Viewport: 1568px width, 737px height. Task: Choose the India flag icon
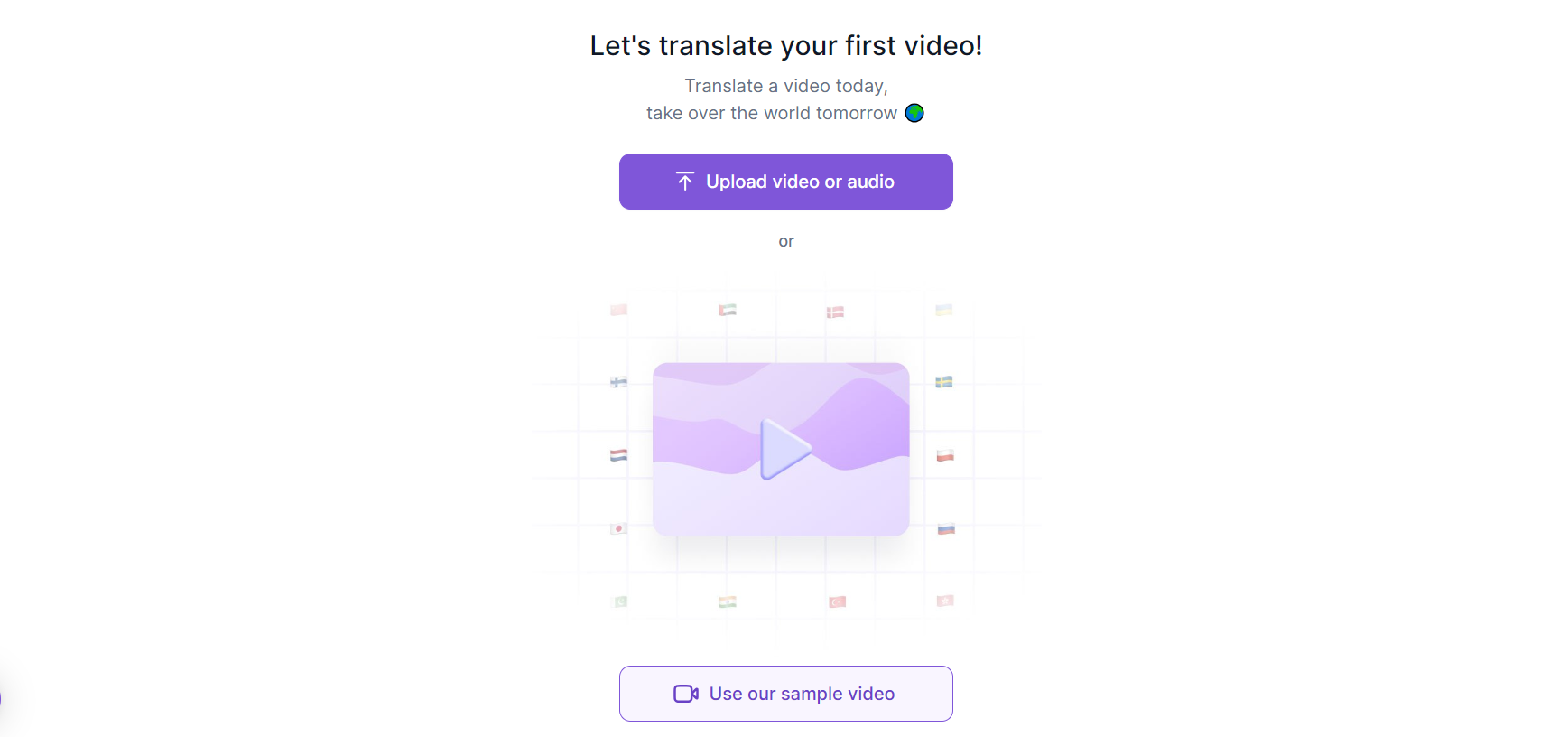click(x=728, y=602)
